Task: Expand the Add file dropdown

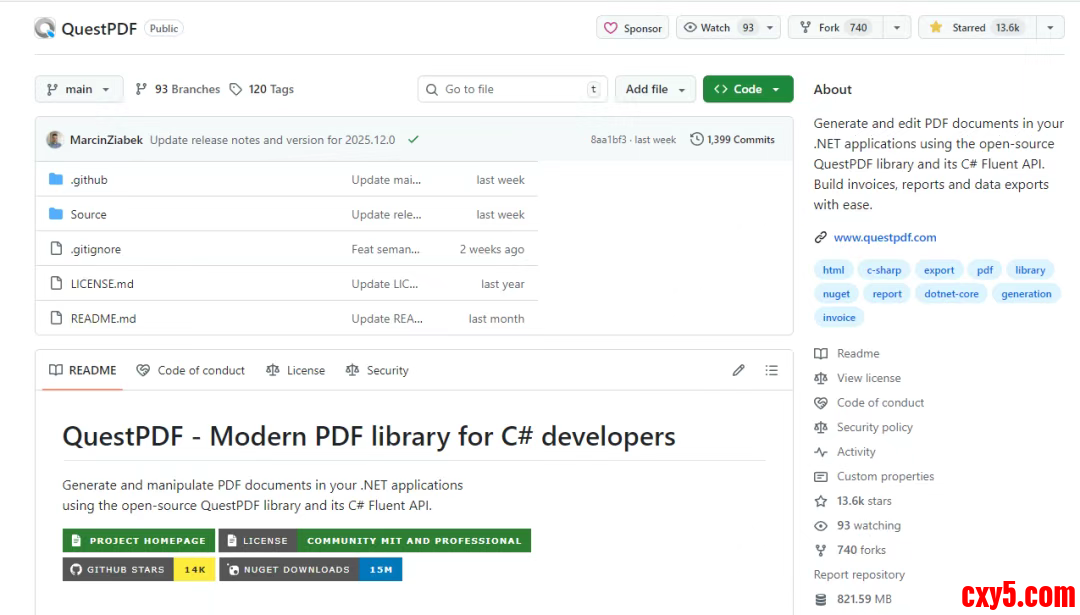Action: coord(655,89)
